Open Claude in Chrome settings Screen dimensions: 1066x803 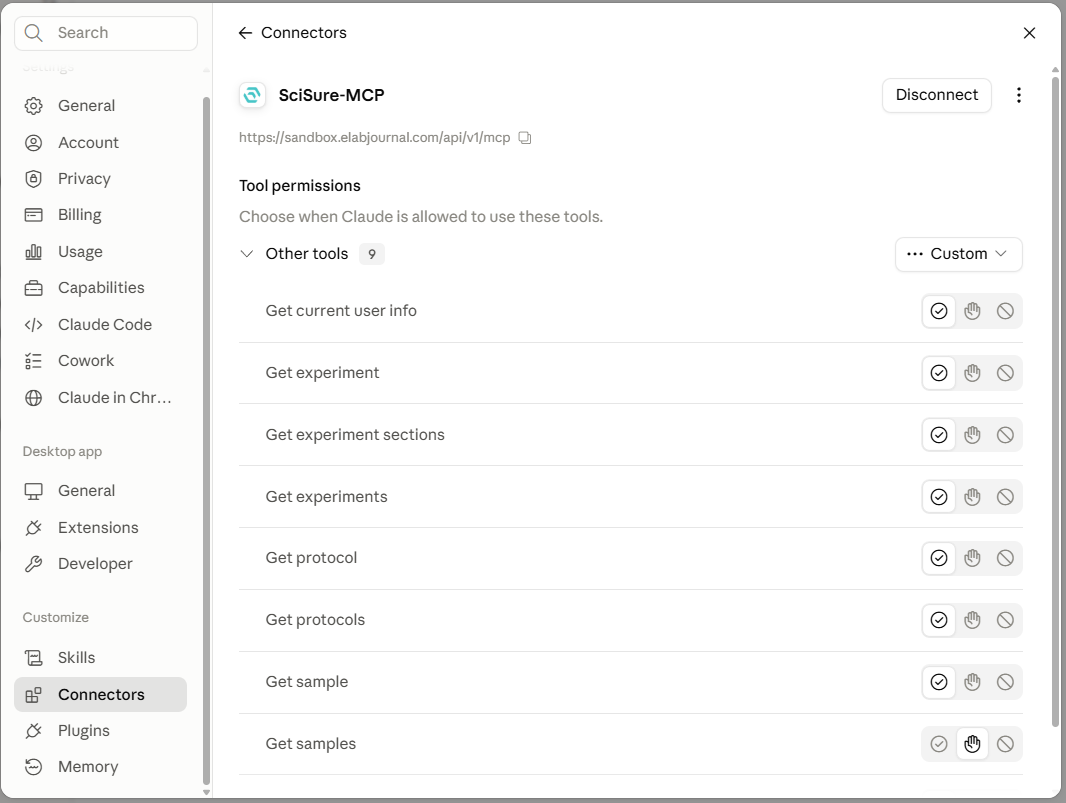[101, 398]
